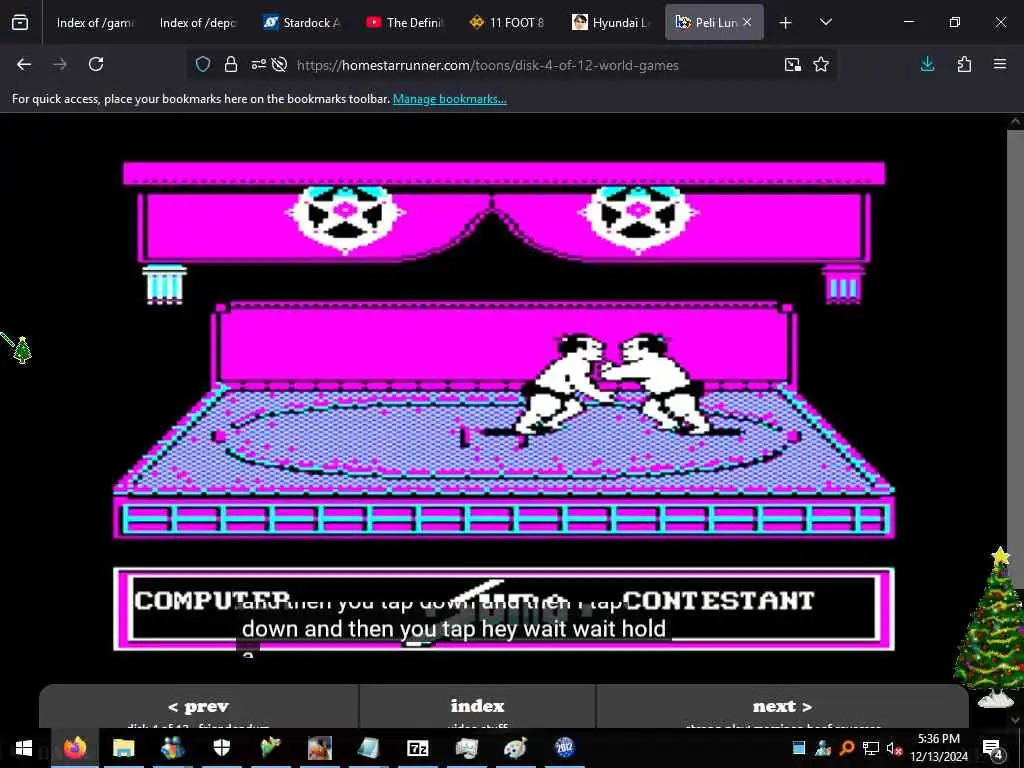Screen dimensions: 1024x768
Task: Open the 2012 globe taskbar icon
Action: click(x=564, y=748)
